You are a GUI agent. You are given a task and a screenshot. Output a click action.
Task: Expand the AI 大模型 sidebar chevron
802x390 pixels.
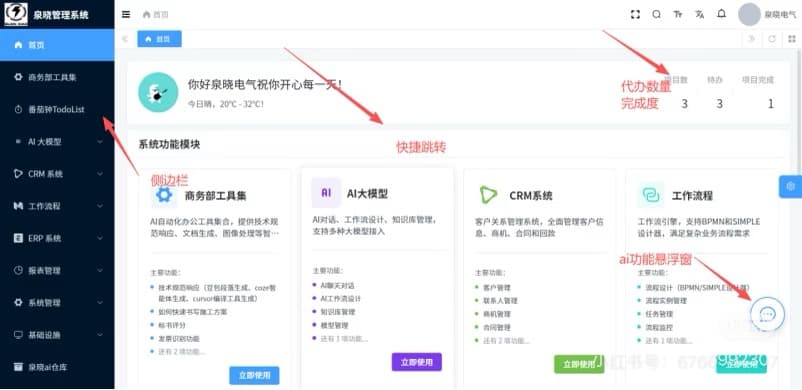click(x=100, y=142)
